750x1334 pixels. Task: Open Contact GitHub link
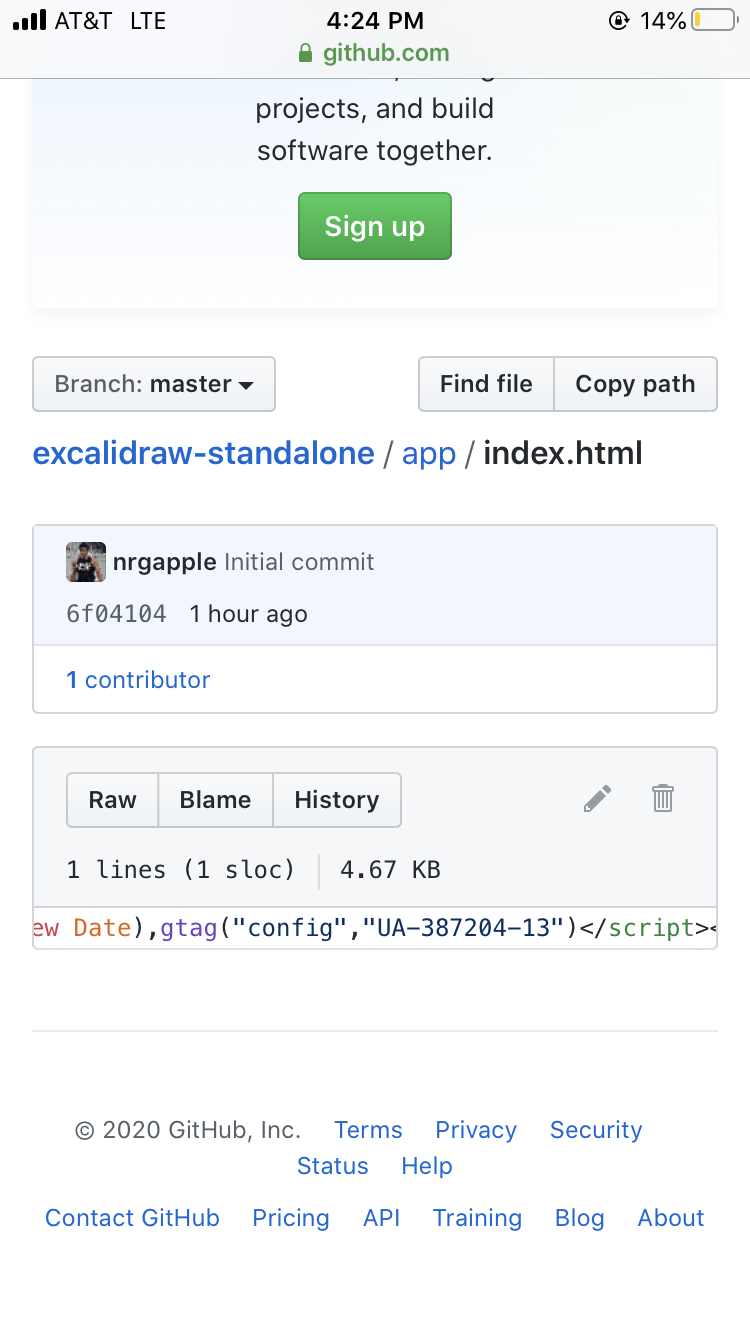[x=132, y=1218]
